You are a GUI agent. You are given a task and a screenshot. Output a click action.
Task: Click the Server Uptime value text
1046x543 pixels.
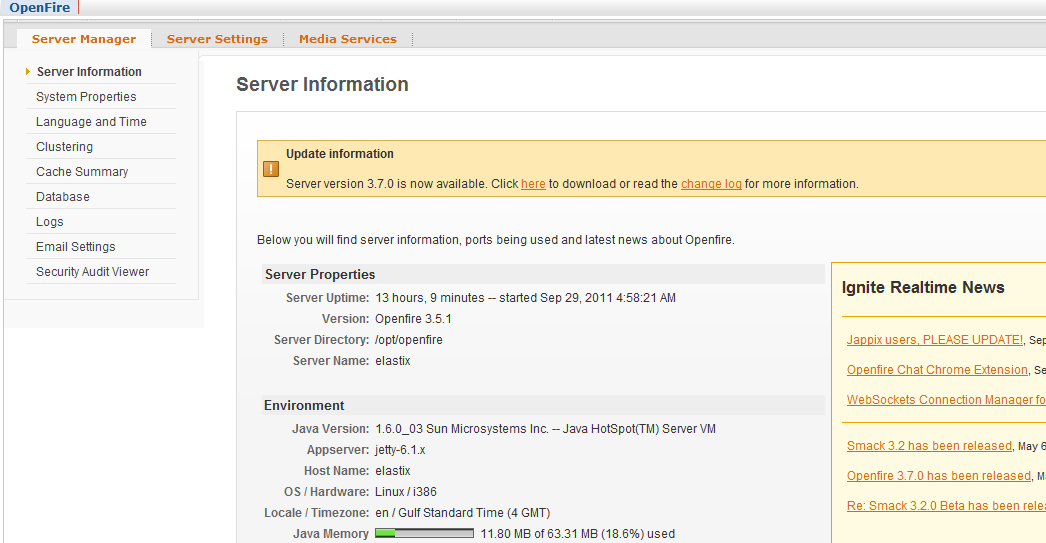[525, 298]
